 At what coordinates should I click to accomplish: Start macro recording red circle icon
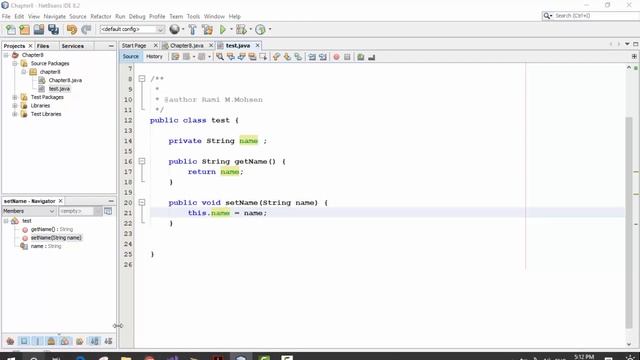click(336, 57)
